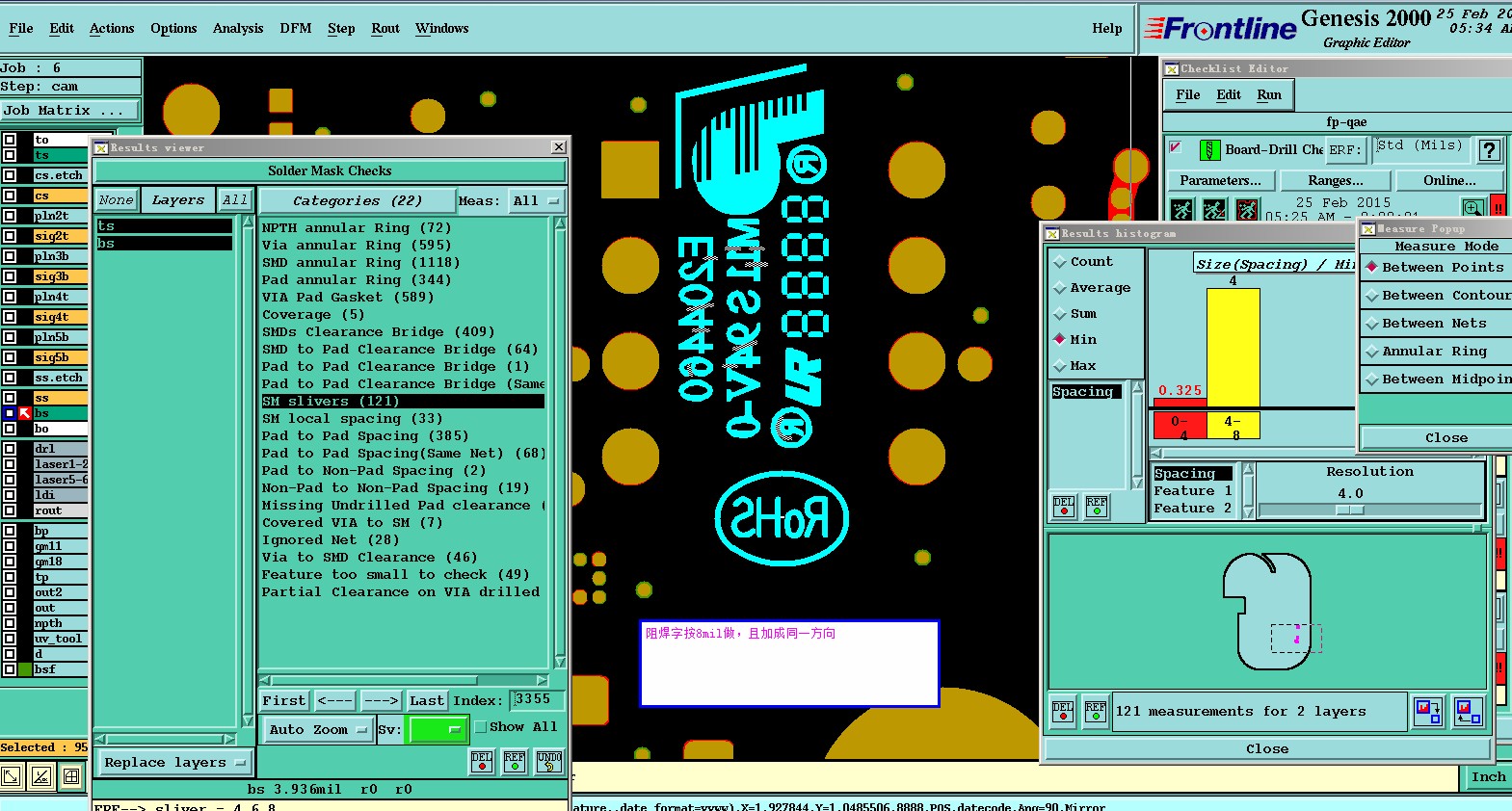Click the Job Matrix button
This screenshot has height=811, width=1512.
tap(69, 111)
